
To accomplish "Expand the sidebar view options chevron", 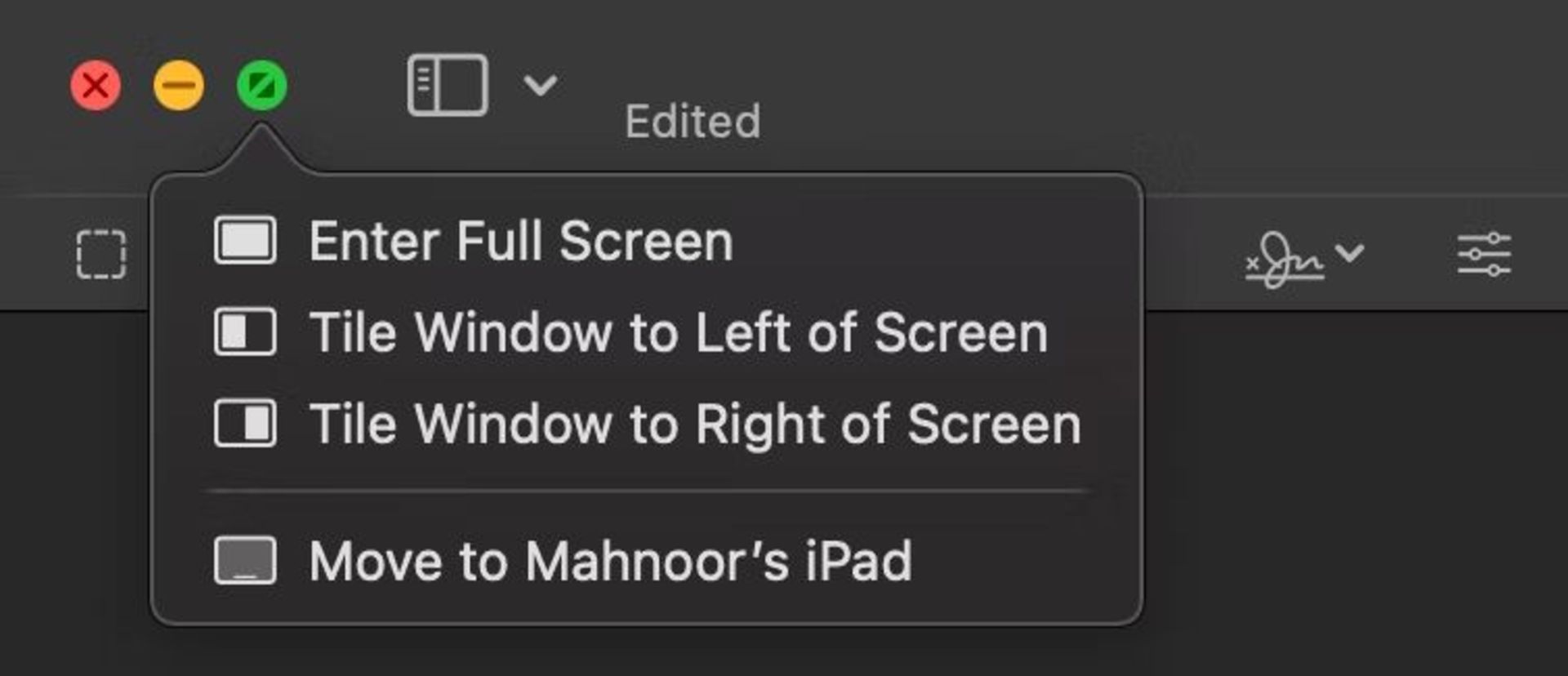I will (x=540, y=84).
